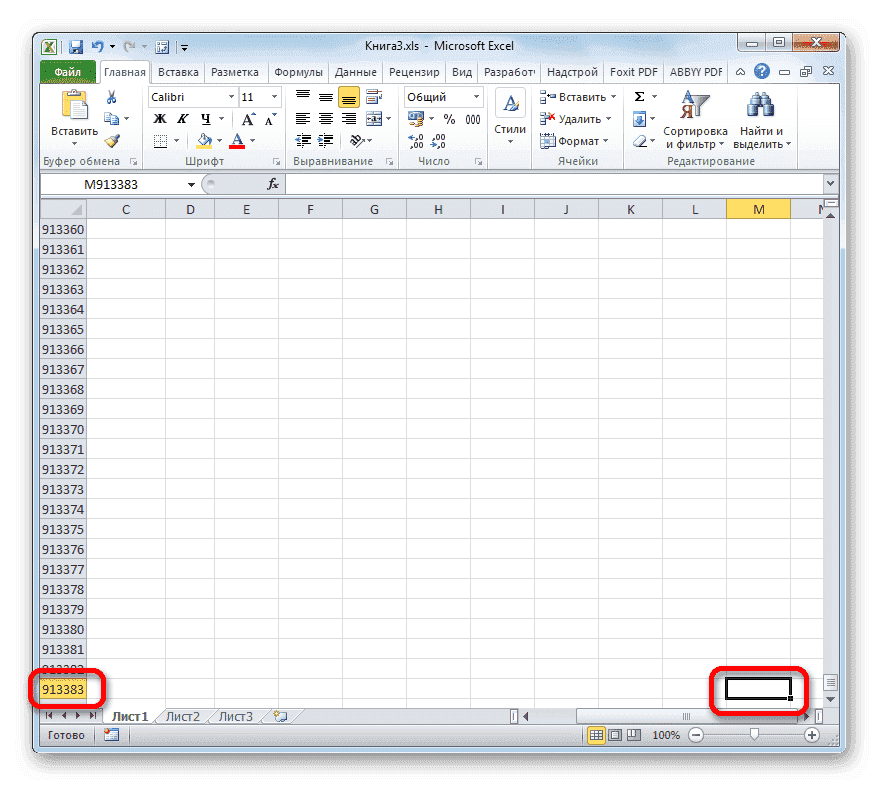Apply underline formatting
The height and width of the screenshot is (786, 879).
click(x=204, y=118)
